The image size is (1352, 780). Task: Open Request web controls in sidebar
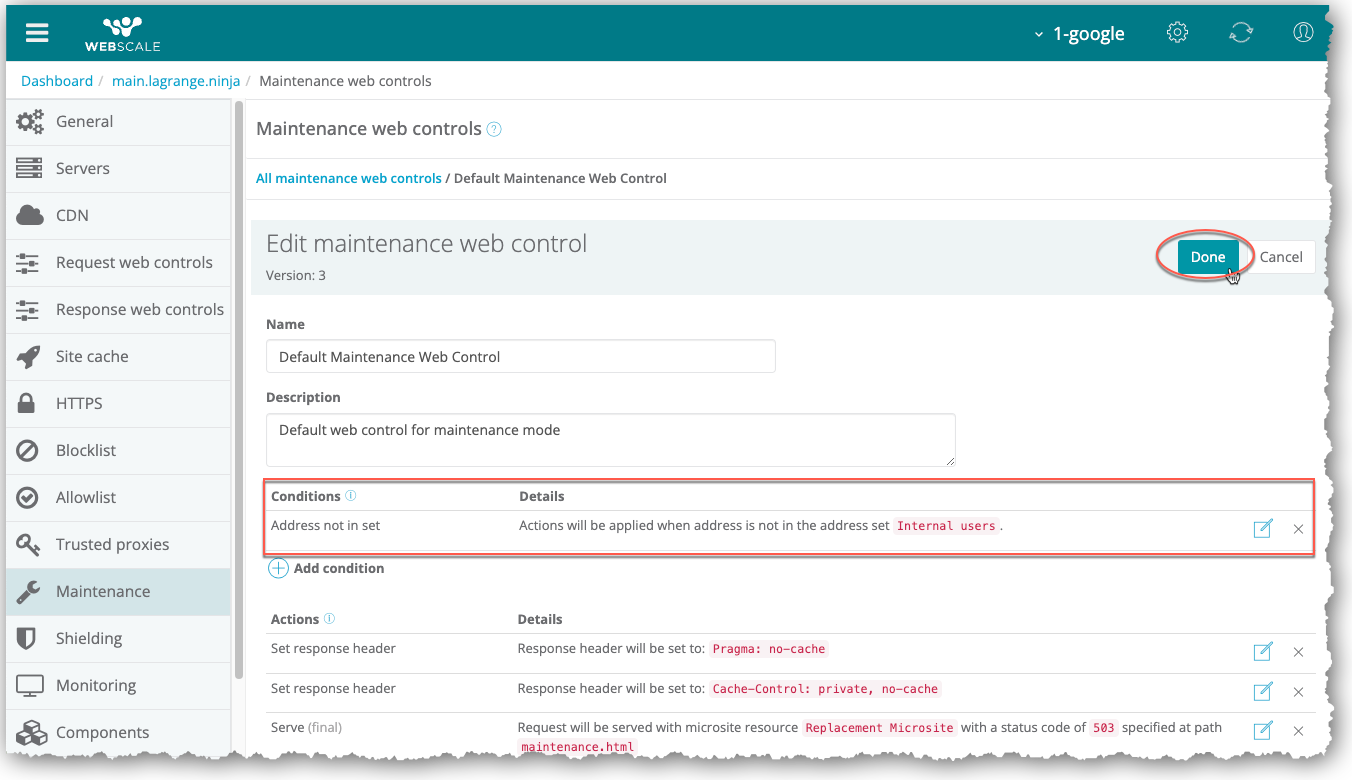[x=134, y=262]
